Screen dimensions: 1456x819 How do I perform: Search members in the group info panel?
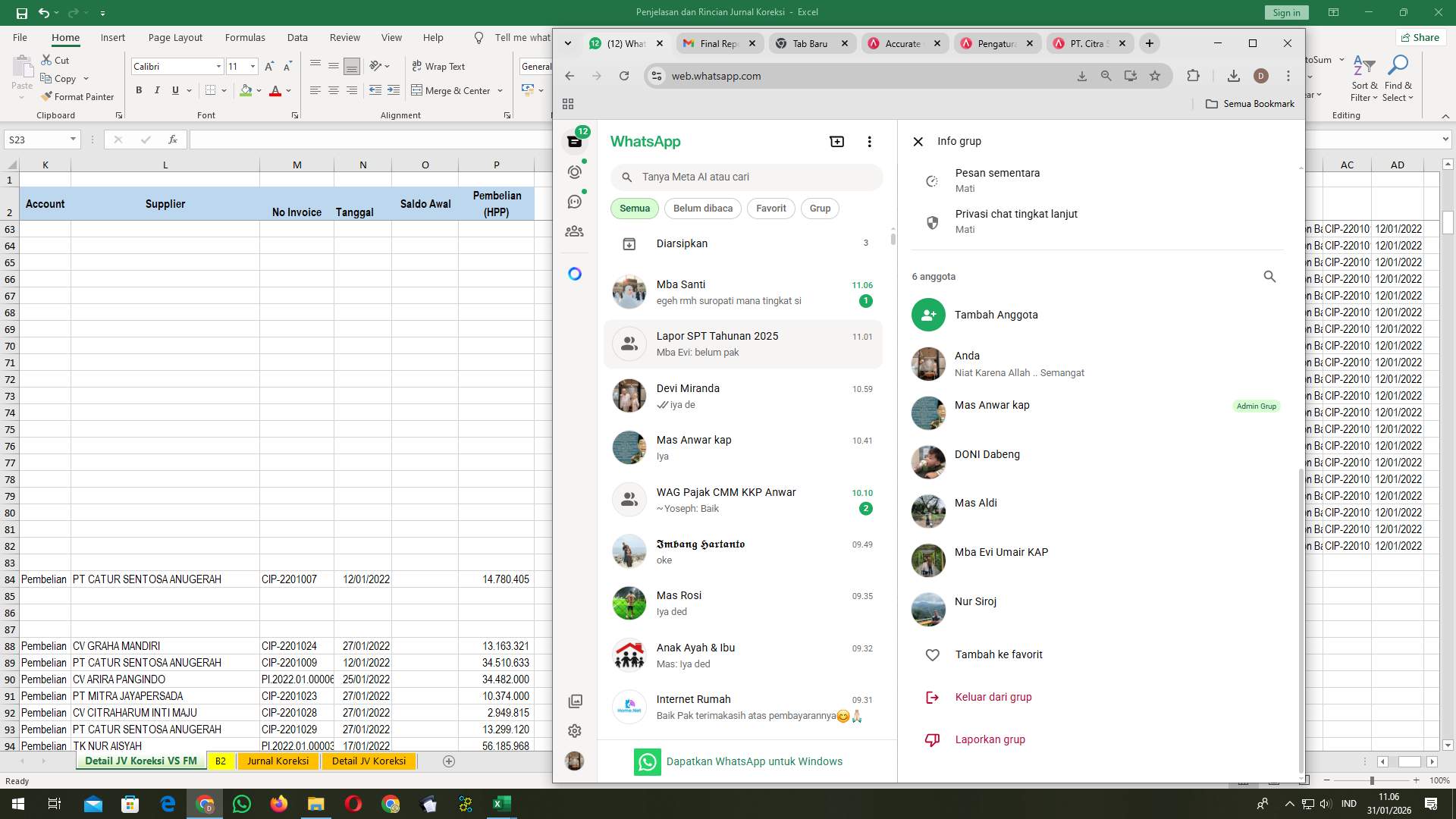pos(1270,277)
